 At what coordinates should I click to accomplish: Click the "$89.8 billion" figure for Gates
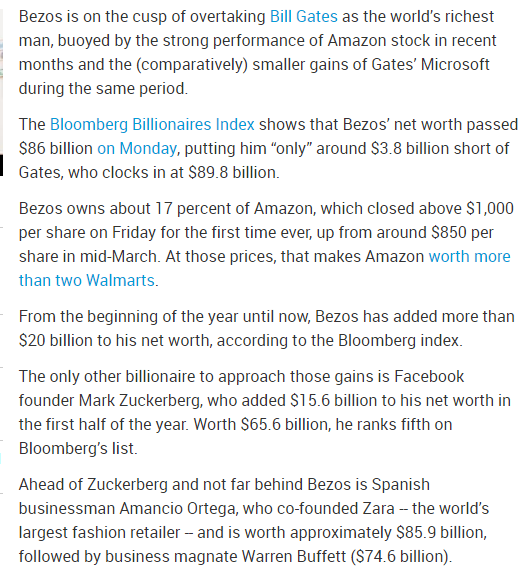click(x=233, y=172)
